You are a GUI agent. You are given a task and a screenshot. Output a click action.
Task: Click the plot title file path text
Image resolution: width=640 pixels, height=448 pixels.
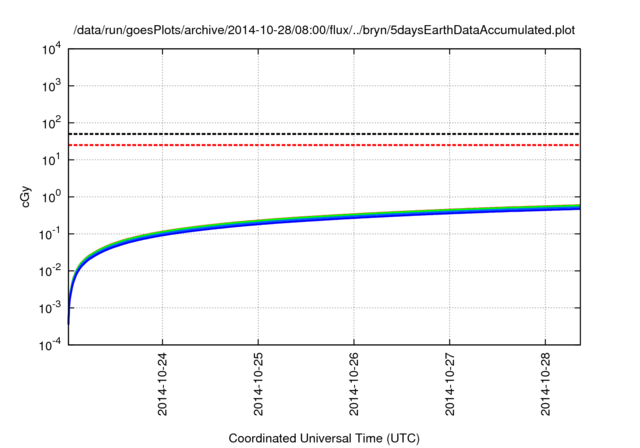tap(324, 30)
